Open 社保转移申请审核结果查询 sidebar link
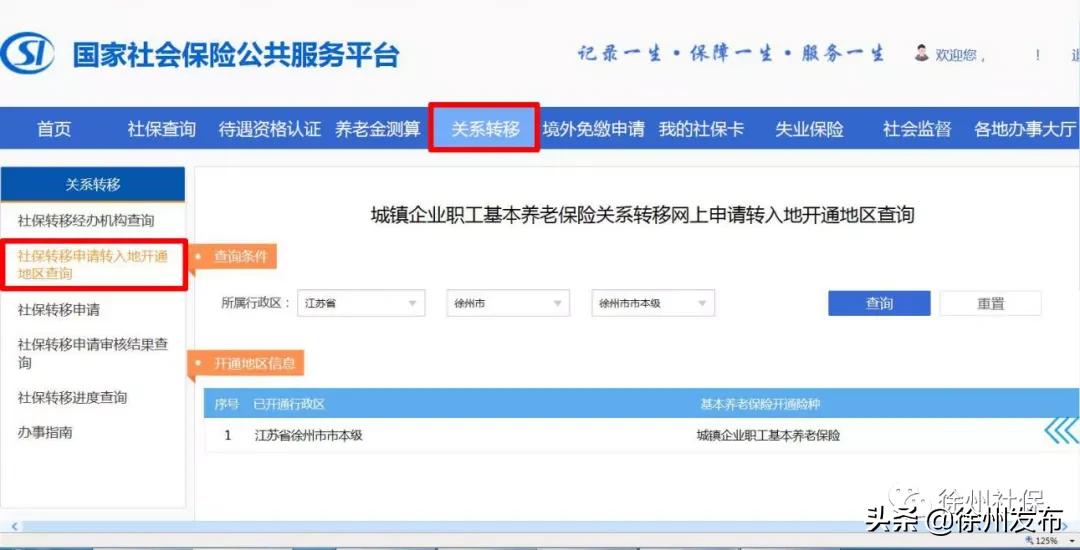The image size is (1080, 550). coord(93,353)
